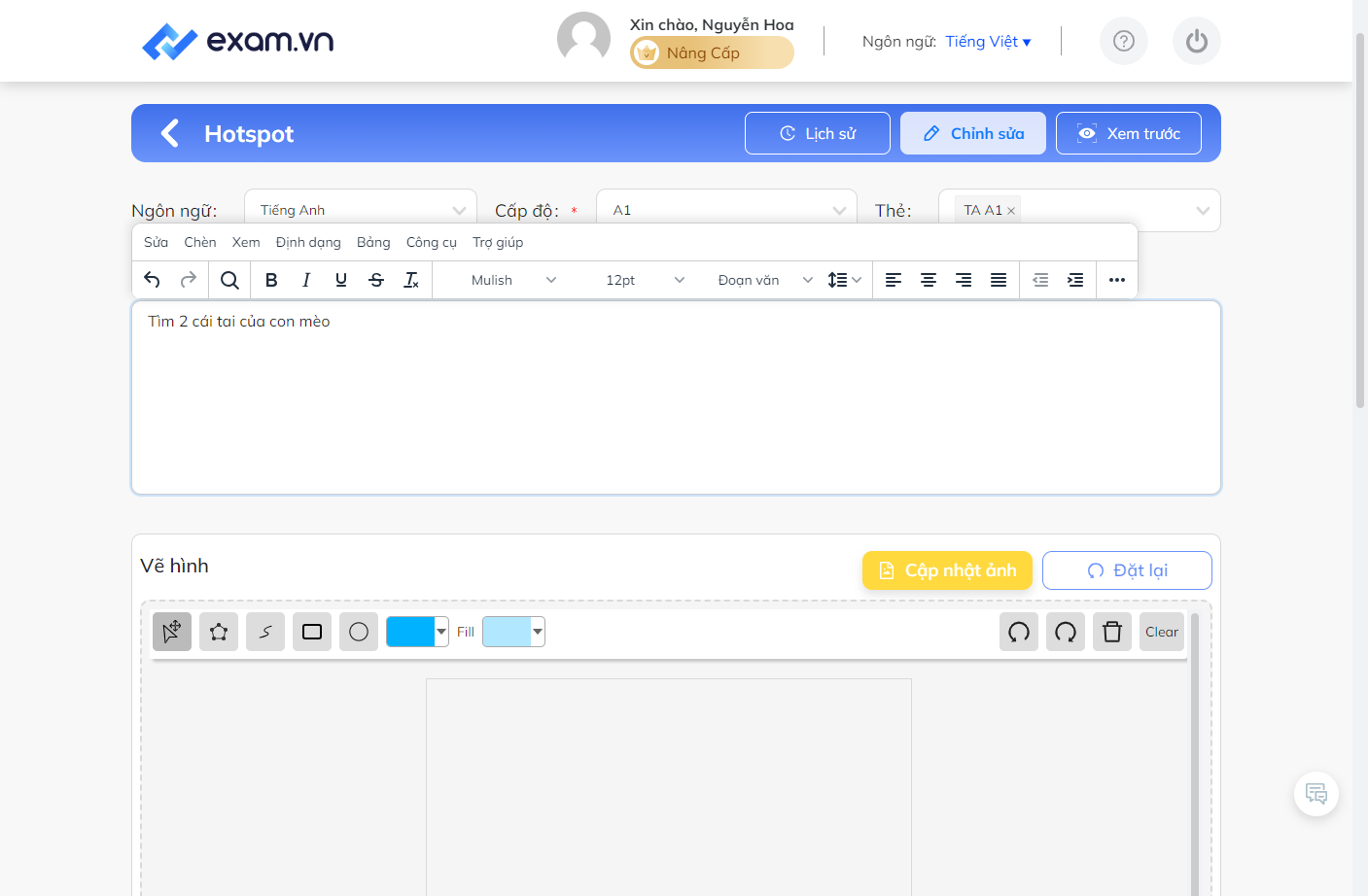This screenshot has height=896, width=1368.
Task: Open the stroke color swatch picker
Action: click(417, 632)
